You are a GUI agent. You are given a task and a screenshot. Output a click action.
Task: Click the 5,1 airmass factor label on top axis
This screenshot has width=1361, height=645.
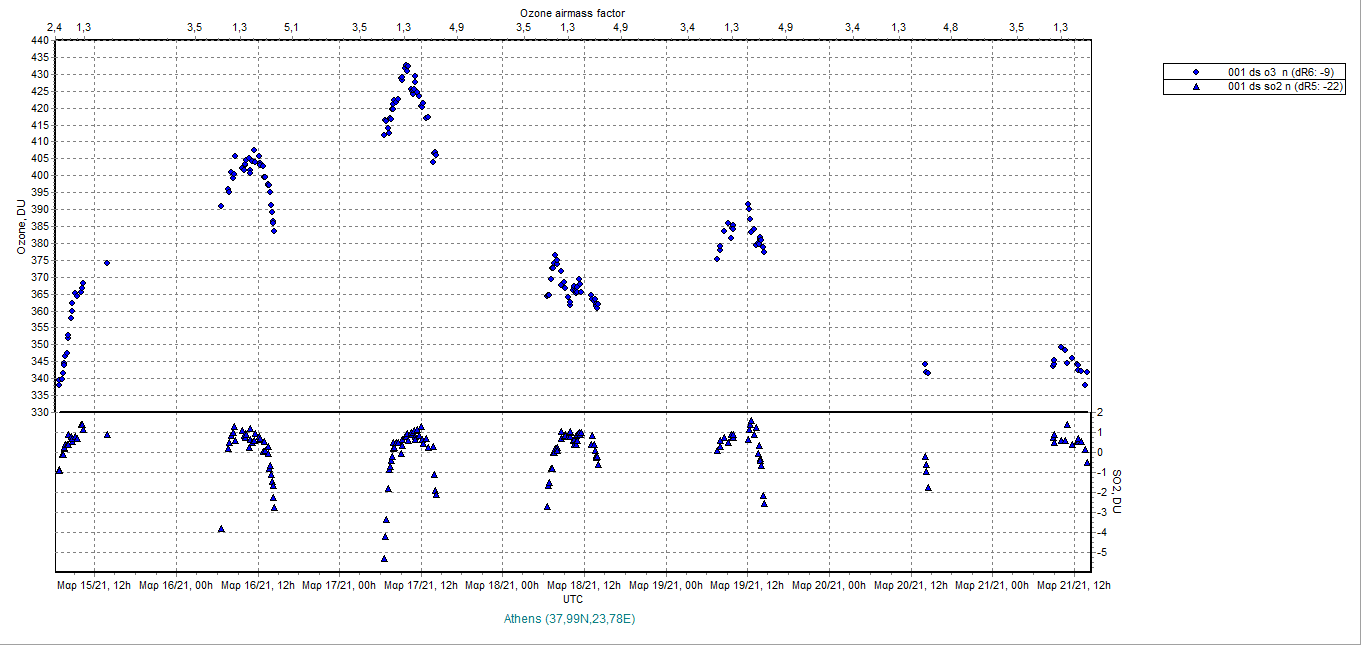(291, 27)
